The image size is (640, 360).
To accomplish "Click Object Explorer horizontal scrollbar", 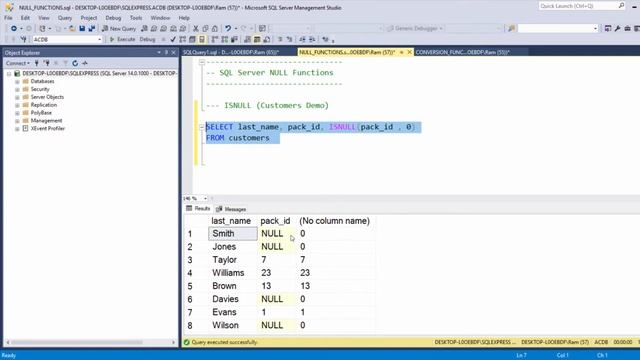I will click(90, 342).
